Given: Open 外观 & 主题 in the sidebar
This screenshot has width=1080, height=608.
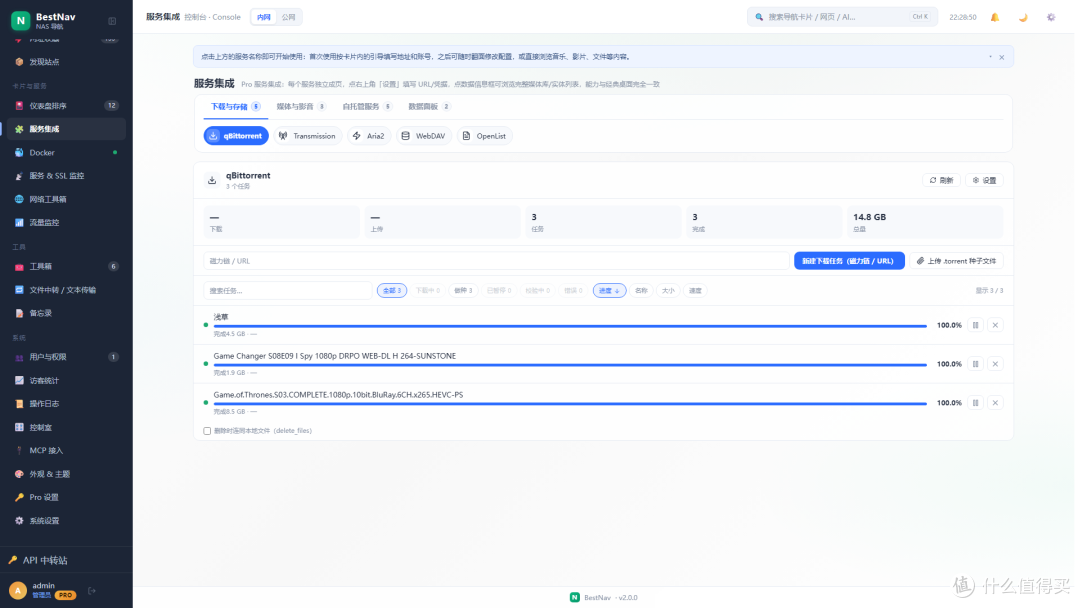Looking at the screenshot, I should tap(66, 474).
